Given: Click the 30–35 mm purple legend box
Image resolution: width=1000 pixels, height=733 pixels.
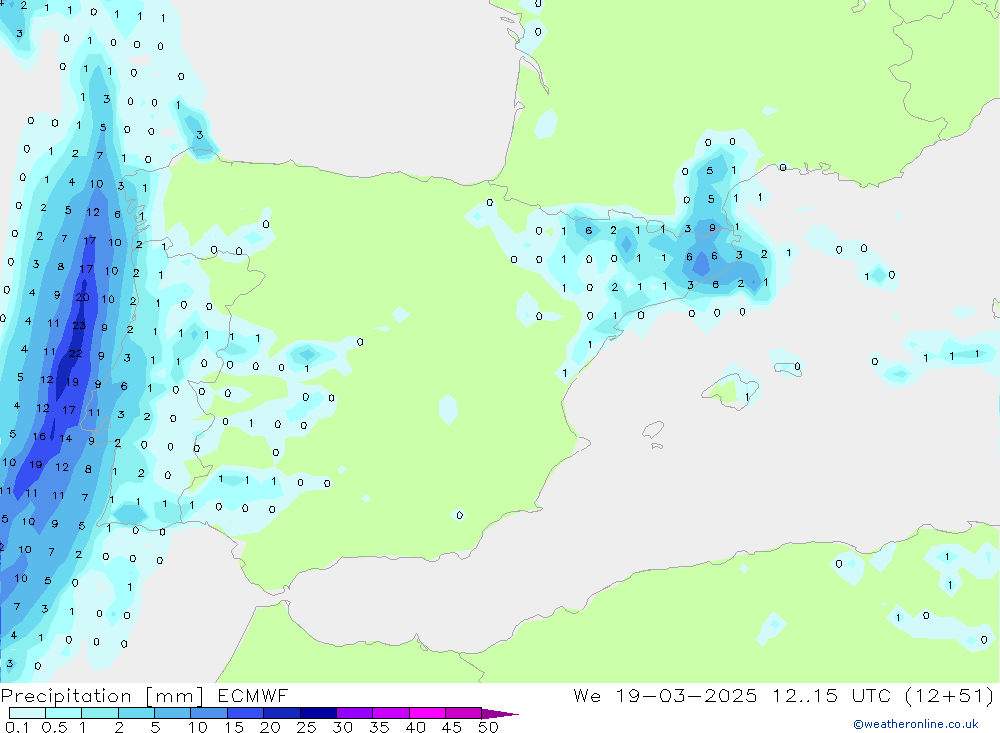Looking at the screenshot, I should coord(355,713).
